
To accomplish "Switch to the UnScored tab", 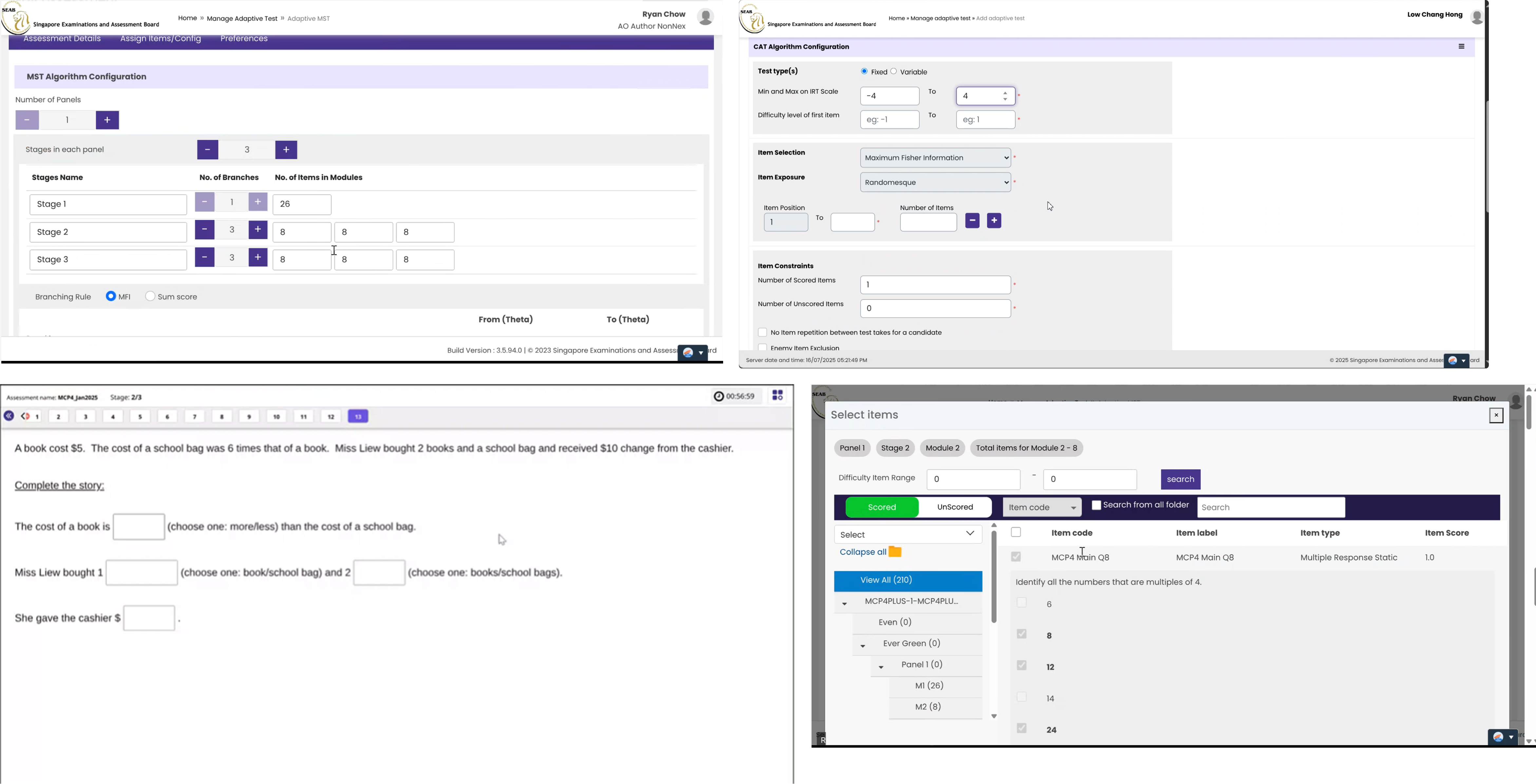I will (955, 507).
